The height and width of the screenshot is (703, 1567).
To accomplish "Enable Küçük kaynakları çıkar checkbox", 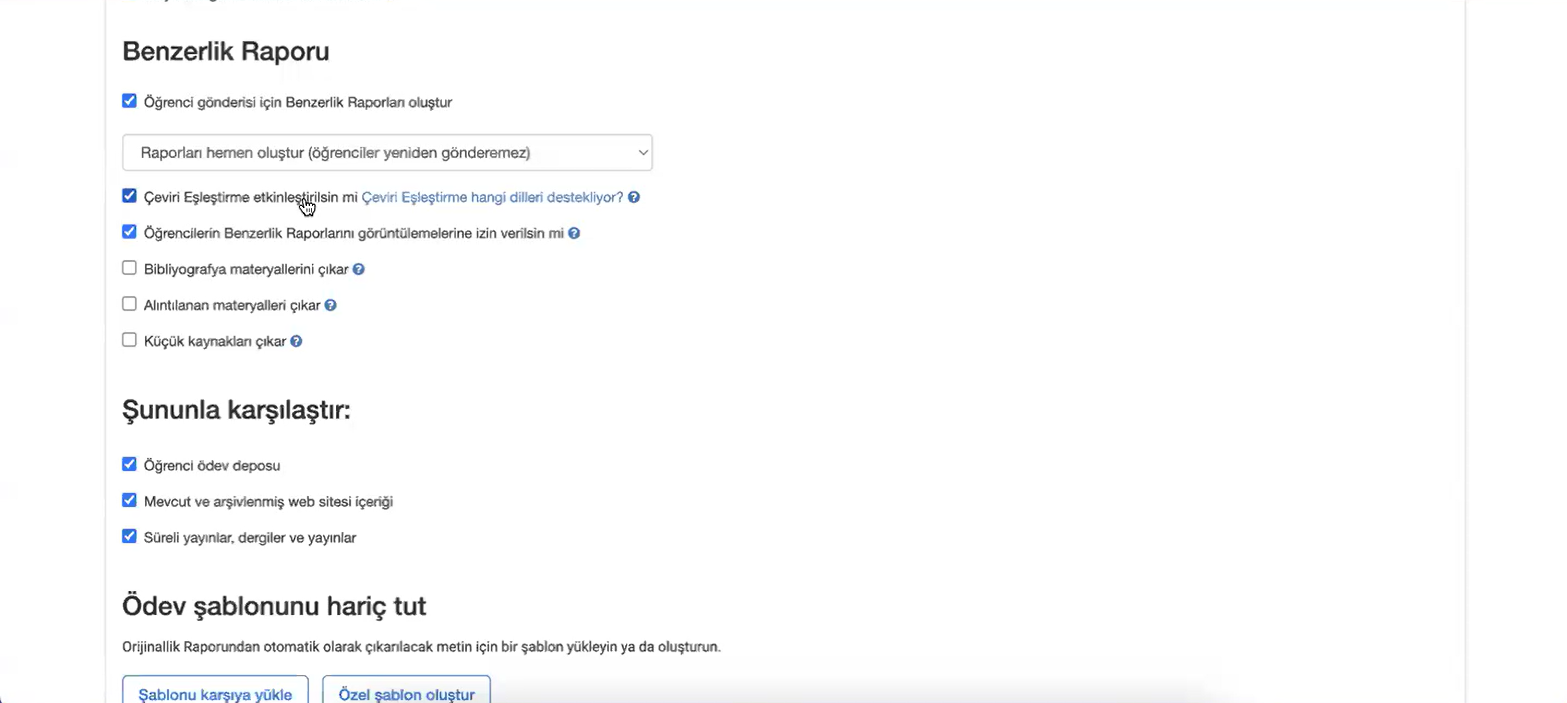I will (x=129, y=340).
